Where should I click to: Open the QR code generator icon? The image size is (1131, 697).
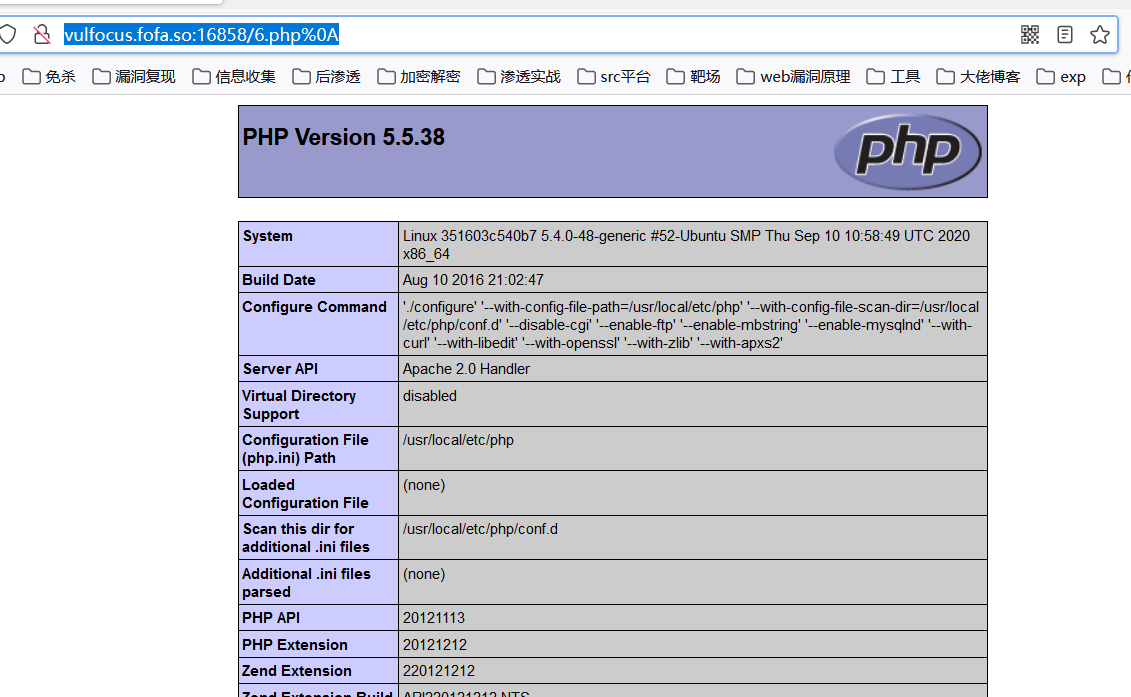tap(1029, 35)
